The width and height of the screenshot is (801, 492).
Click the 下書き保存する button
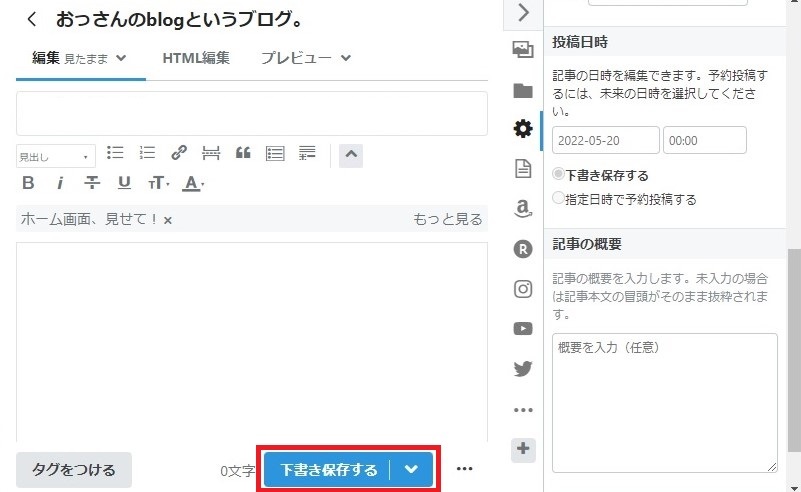pos(328,469)
